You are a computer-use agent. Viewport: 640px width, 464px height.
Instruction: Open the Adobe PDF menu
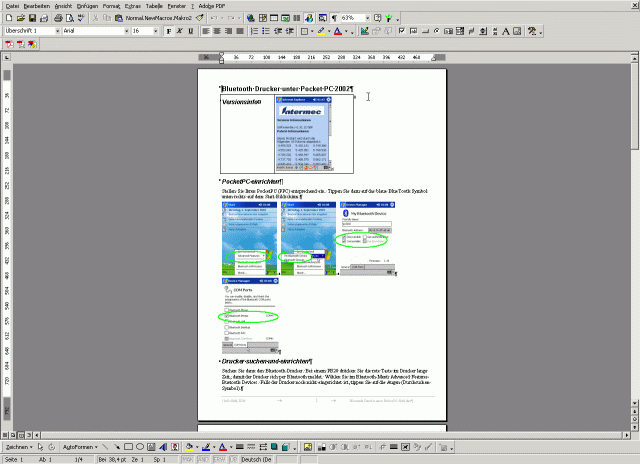212,6
